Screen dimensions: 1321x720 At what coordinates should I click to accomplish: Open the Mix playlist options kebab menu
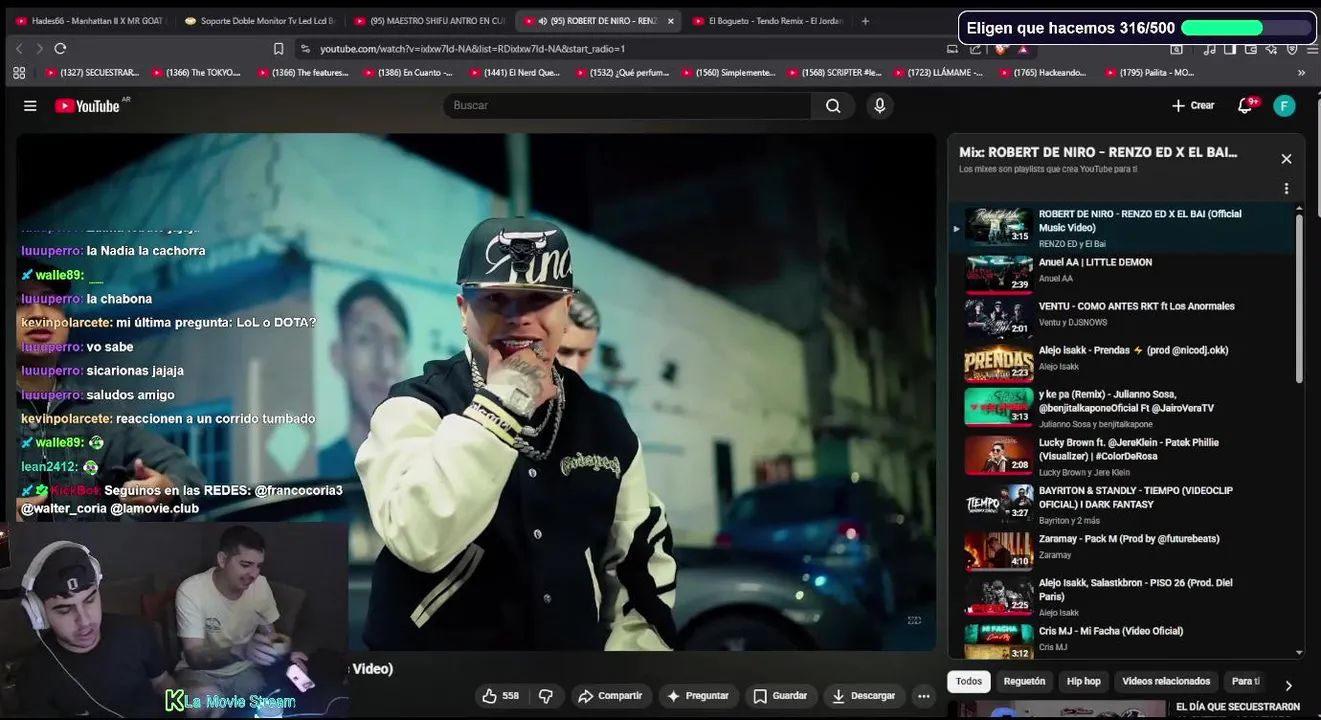pos(1286,189)
